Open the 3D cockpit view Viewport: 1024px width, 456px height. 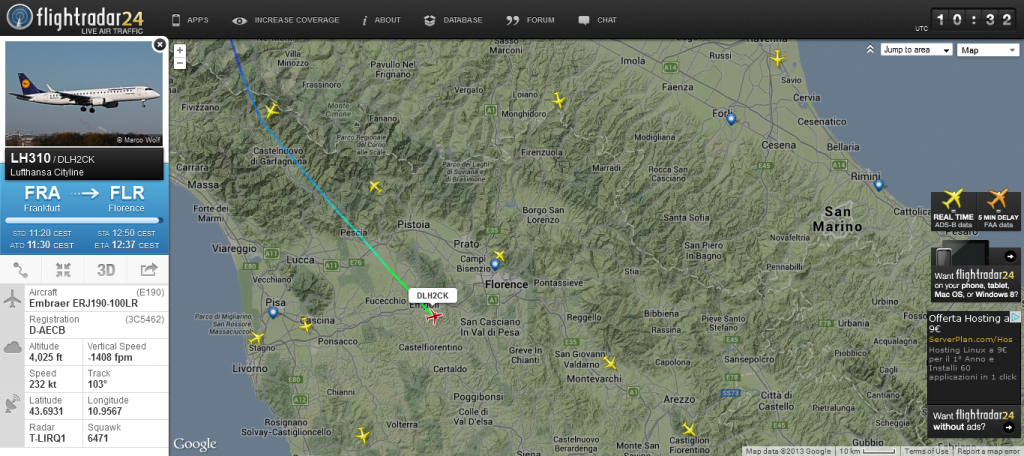(x=106, y=269)
